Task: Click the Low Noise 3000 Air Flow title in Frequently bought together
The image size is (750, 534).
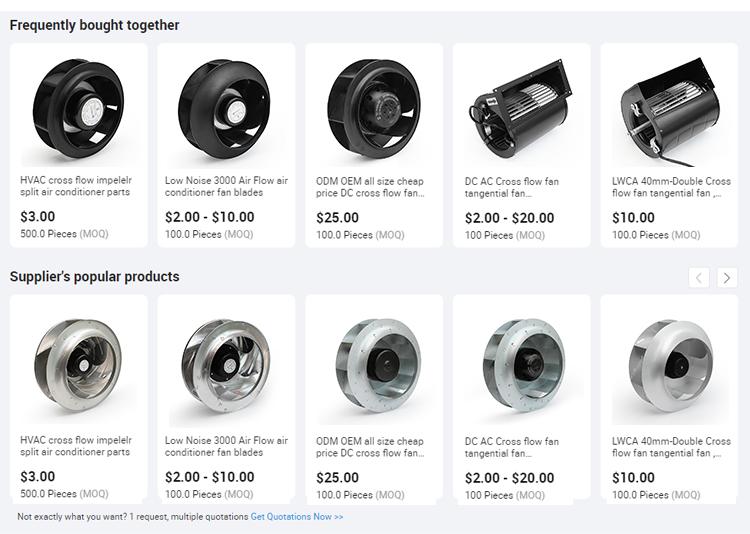Action: pos(226,187)
